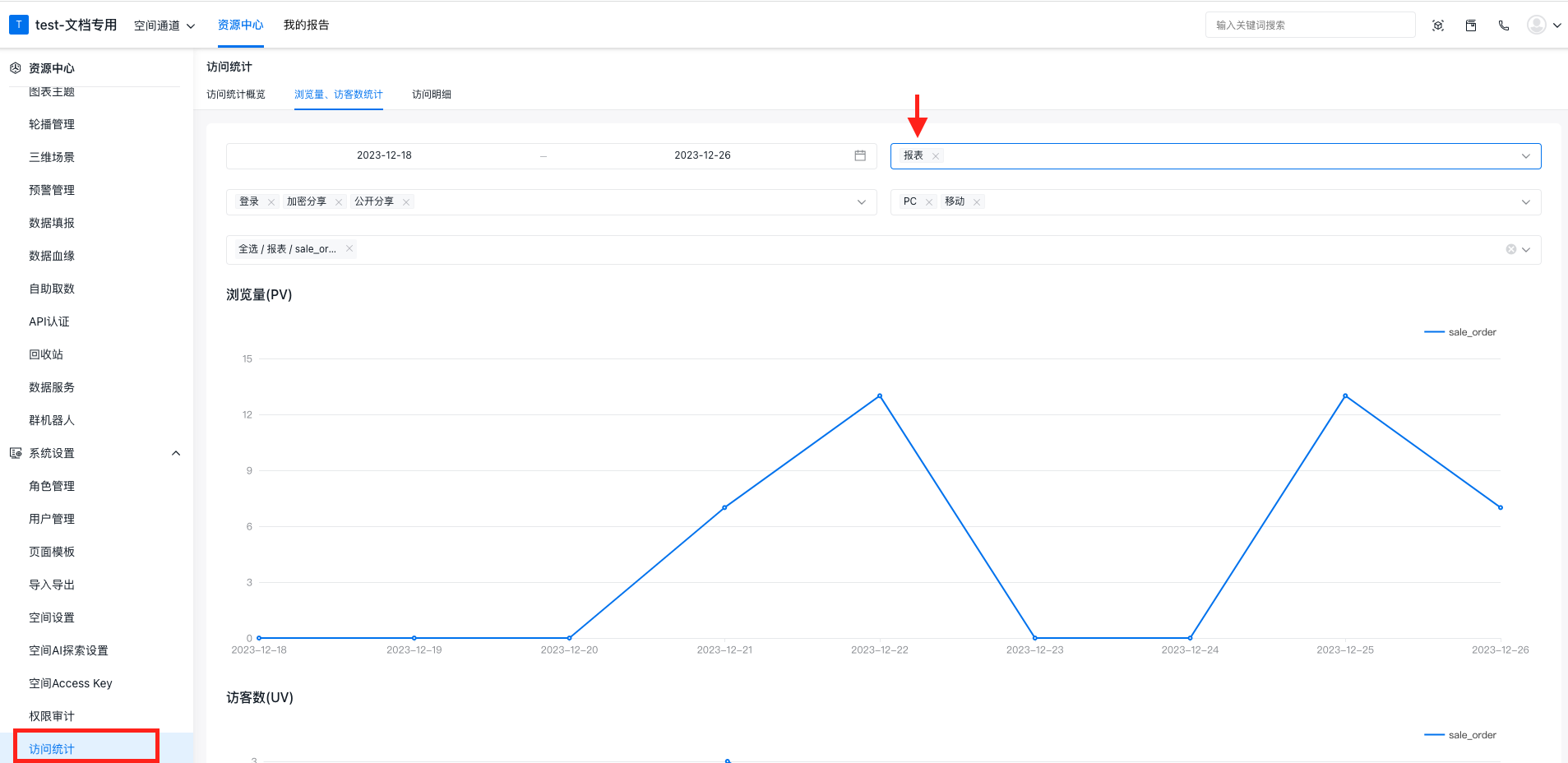Remove the 报表 tag
This screenshot has height=763, width=1568.
click(x=936, y=156)
